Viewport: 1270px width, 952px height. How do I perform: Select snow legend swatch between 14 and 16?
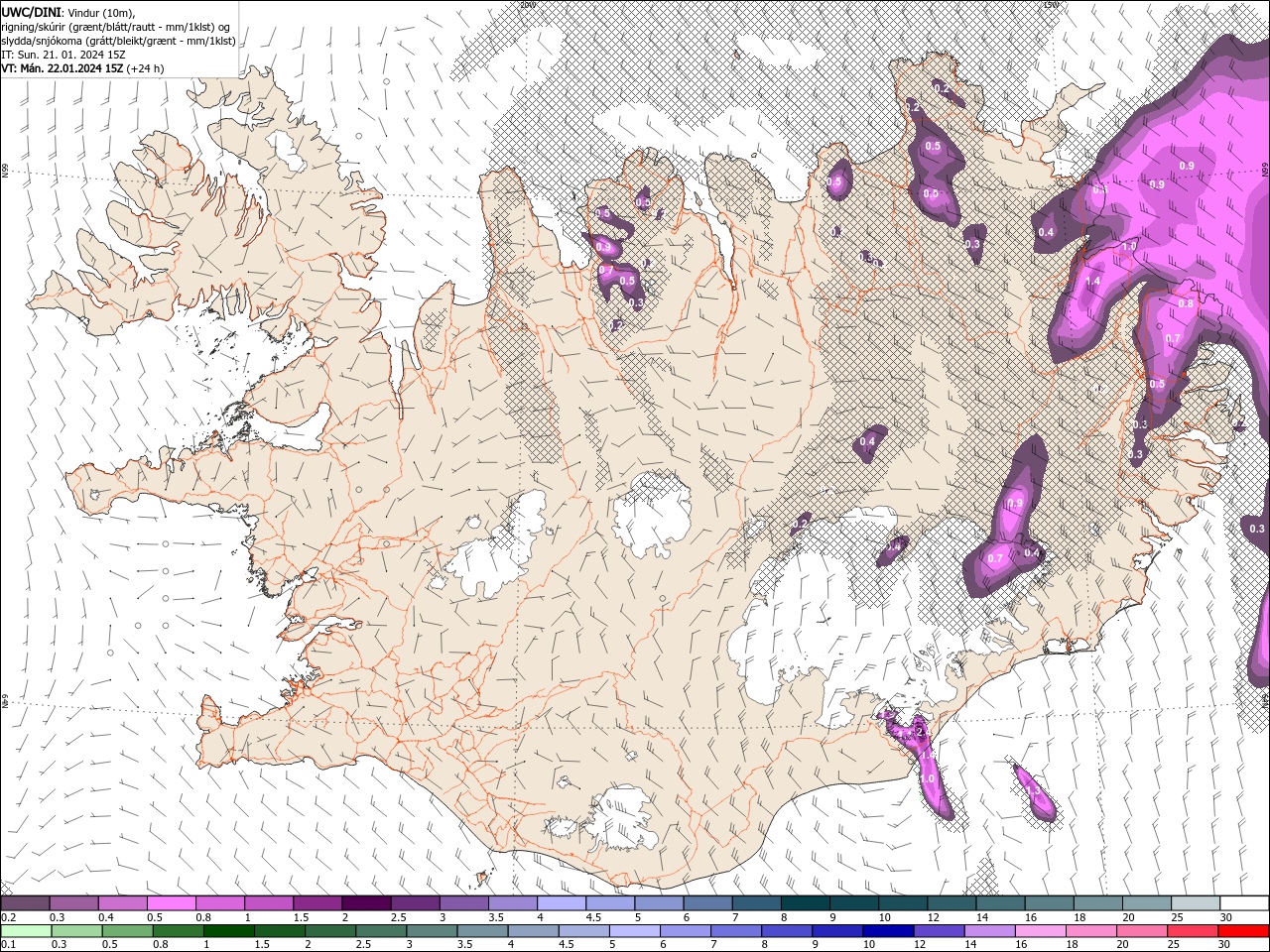point(1000,903)
